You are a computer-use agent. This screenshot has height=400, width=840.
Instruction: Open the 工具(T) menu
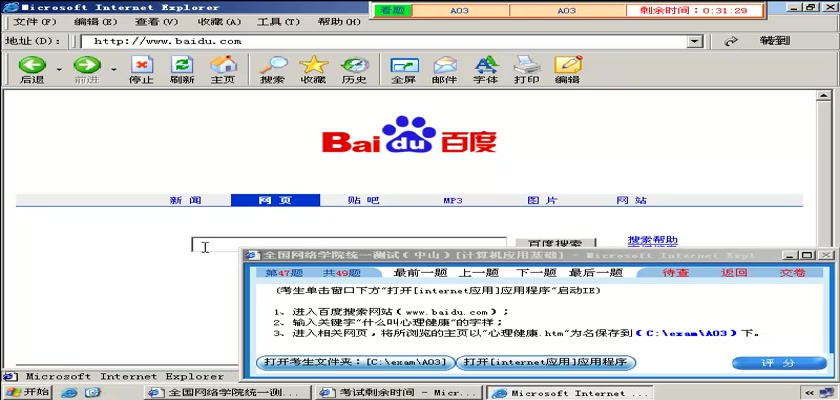[279, 22]
